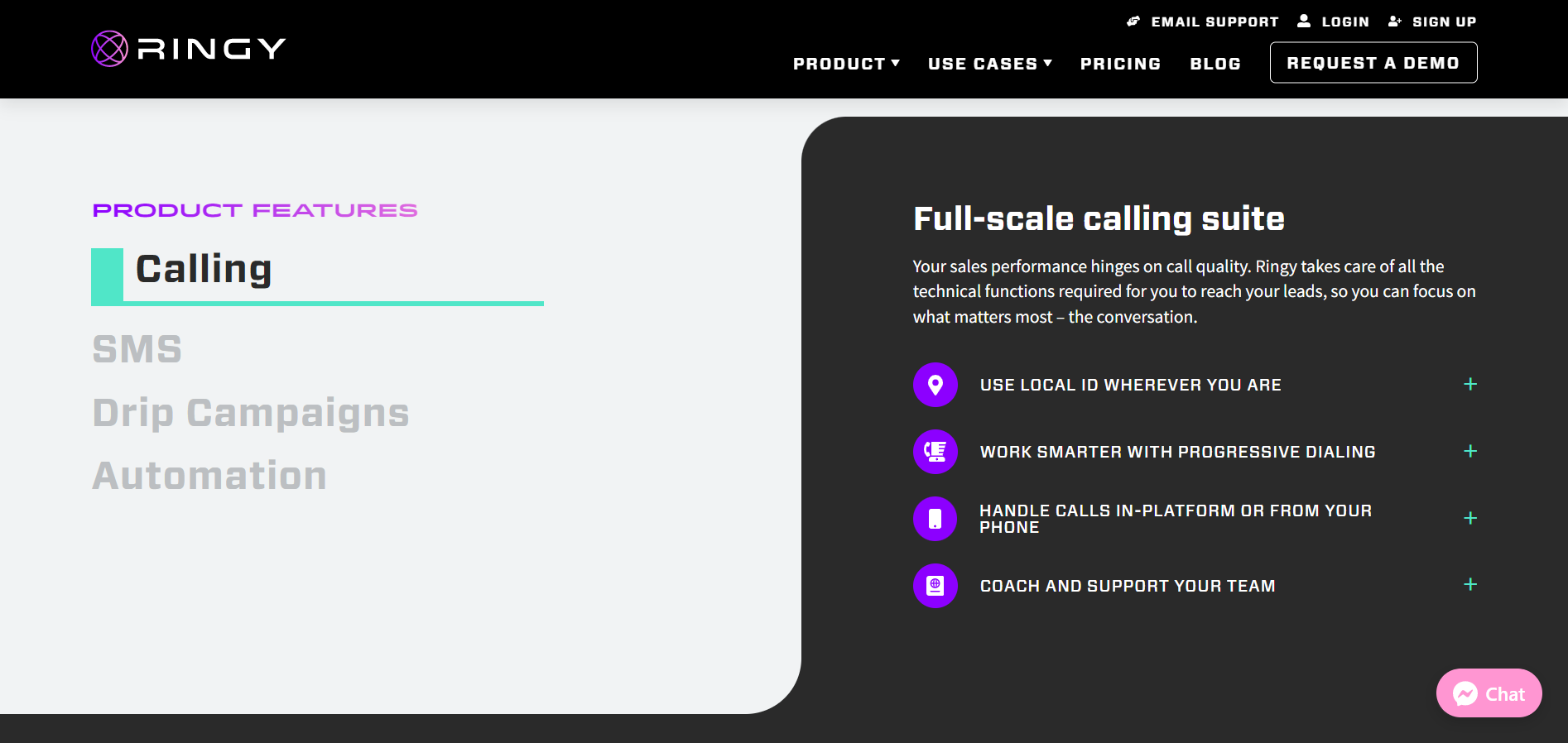Expand the Progressive Dialing feature details
The height and width of the screenshot is (743, 1568).
click(x=1470, y=452)
